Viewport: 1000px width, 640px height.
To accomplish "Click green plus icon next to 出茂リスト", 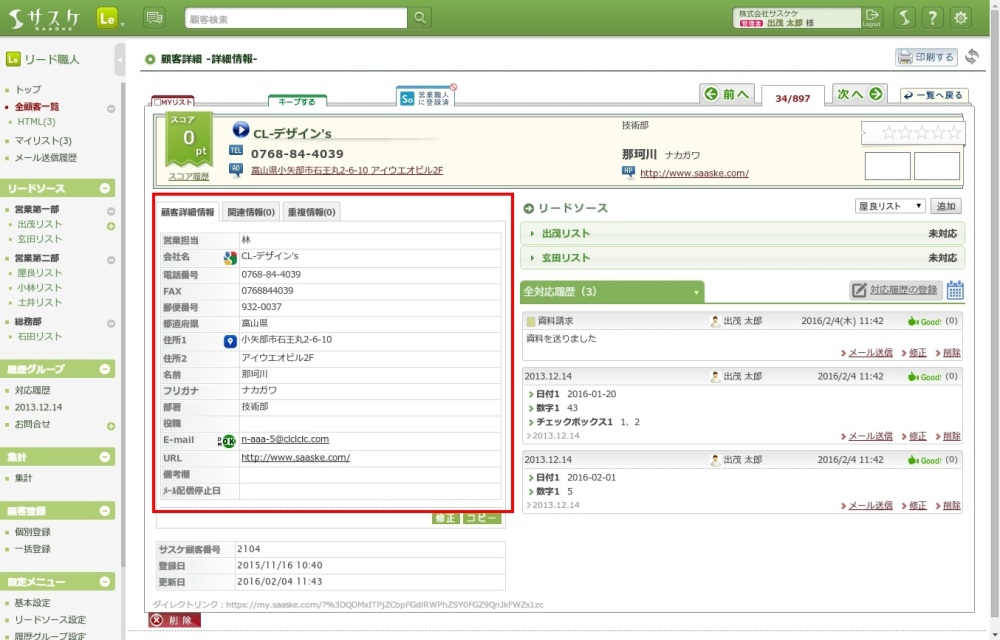I will click(x=111, y=226).
